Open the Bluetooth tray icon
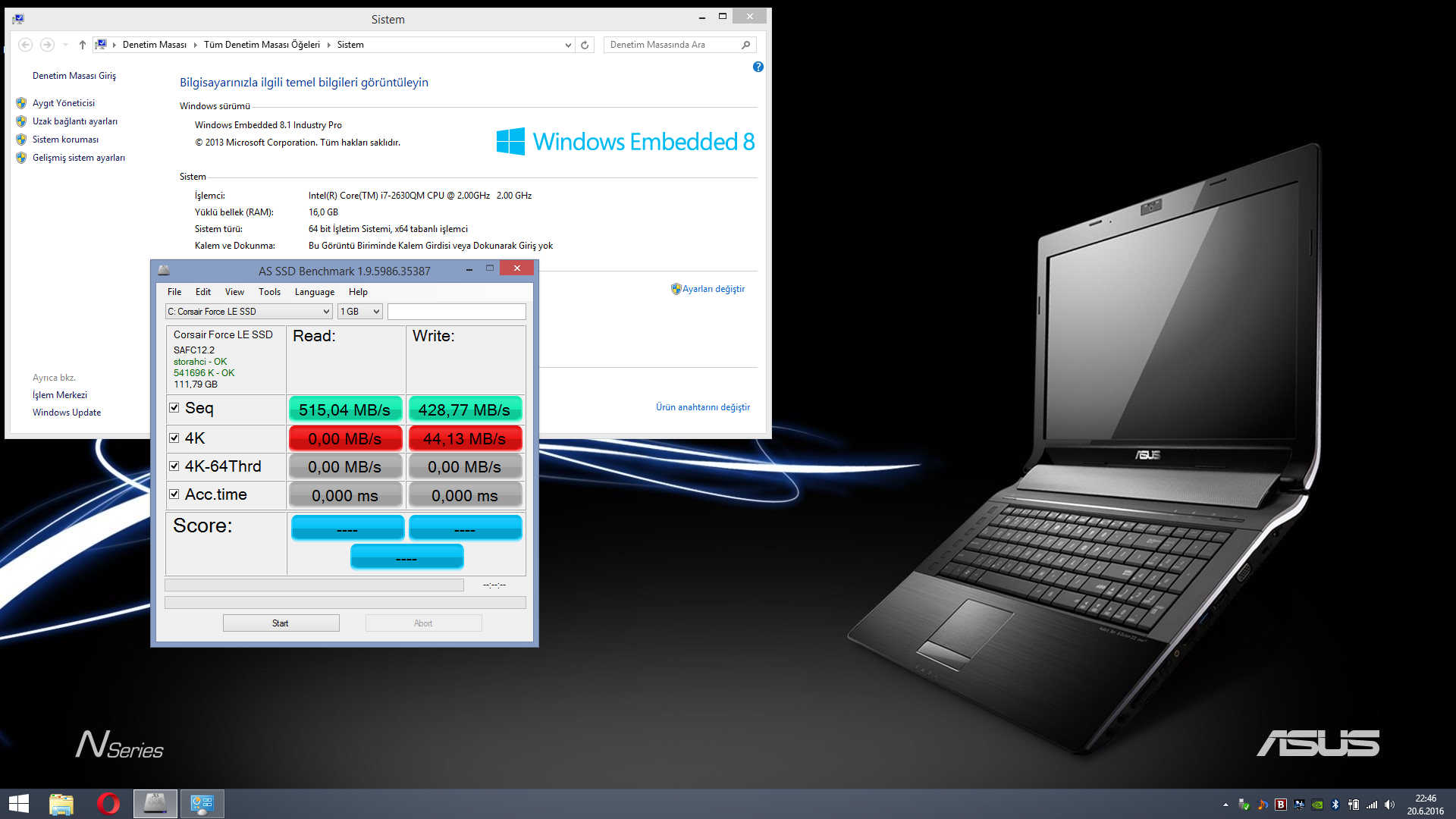The width and height of the screenshot is (1456, 819). tap(1335, 805)
